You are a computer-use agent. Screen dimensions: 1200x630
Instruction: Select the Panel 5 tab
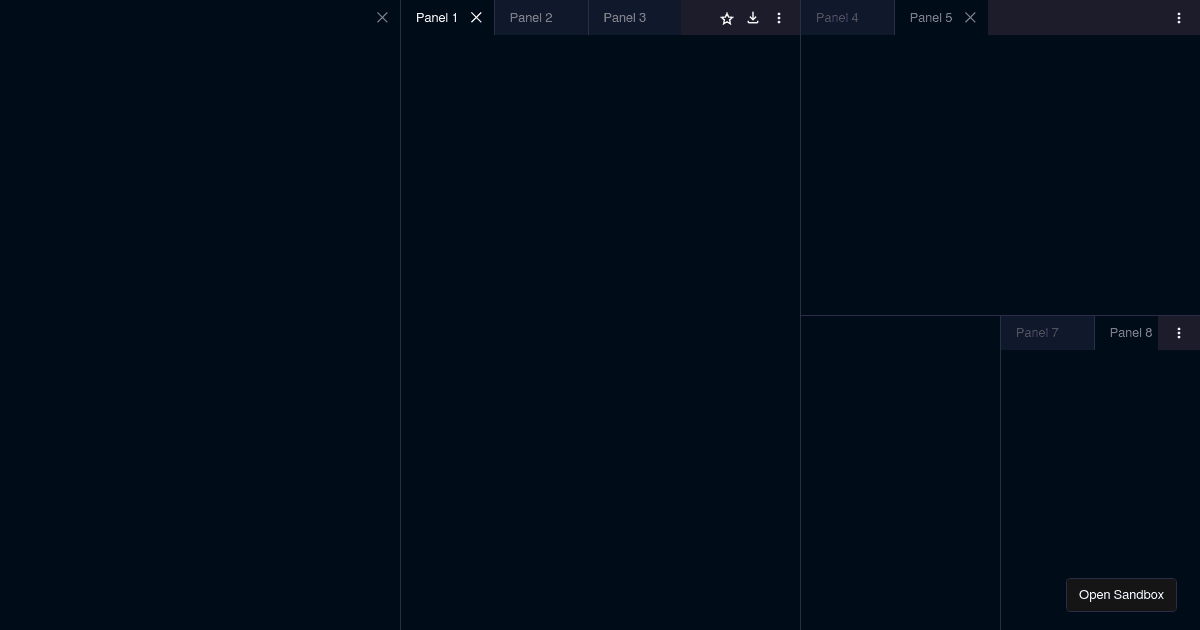click(x=931, y=18)
